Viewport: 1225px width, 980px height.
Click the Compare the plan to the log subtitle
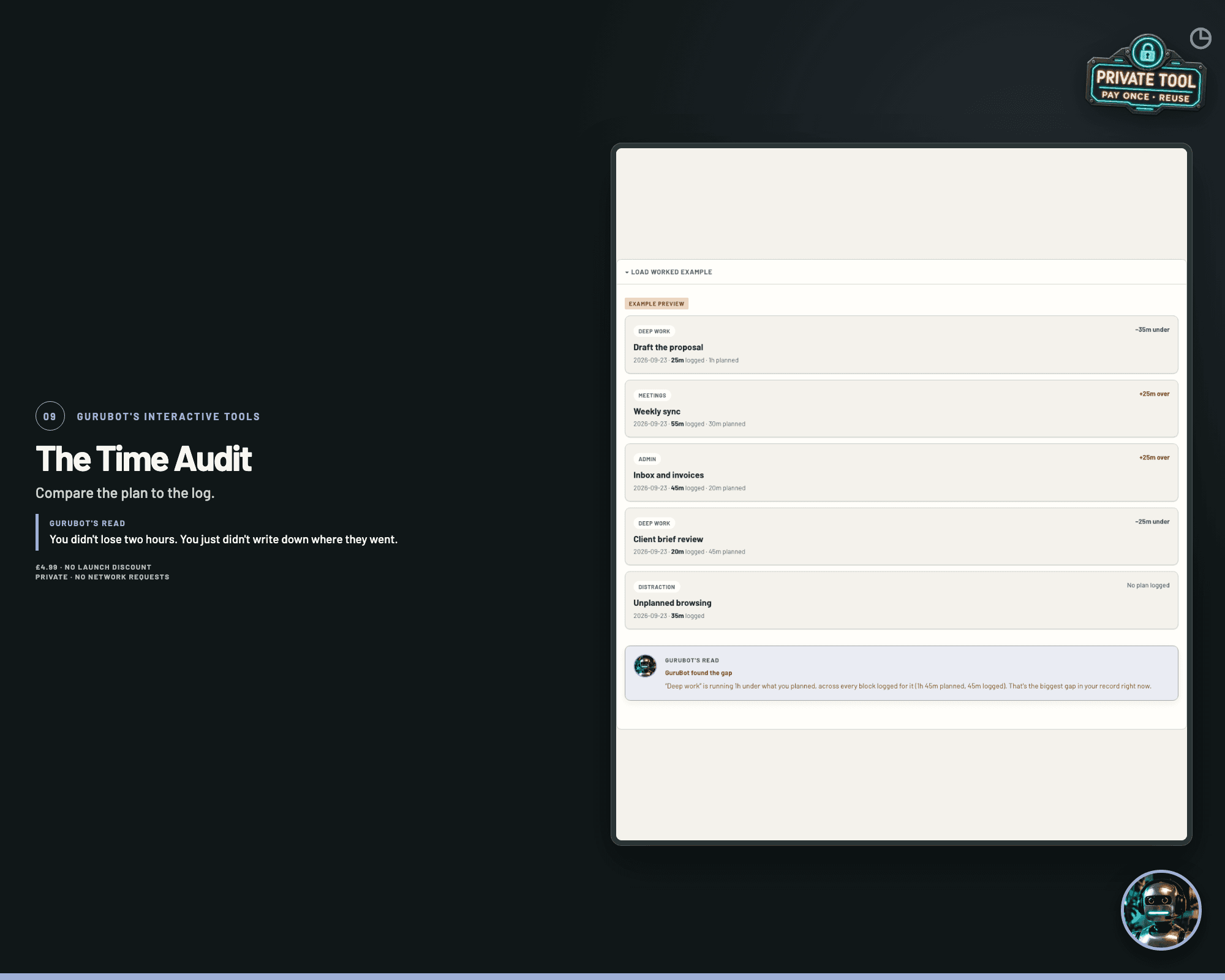click(125, 493)
